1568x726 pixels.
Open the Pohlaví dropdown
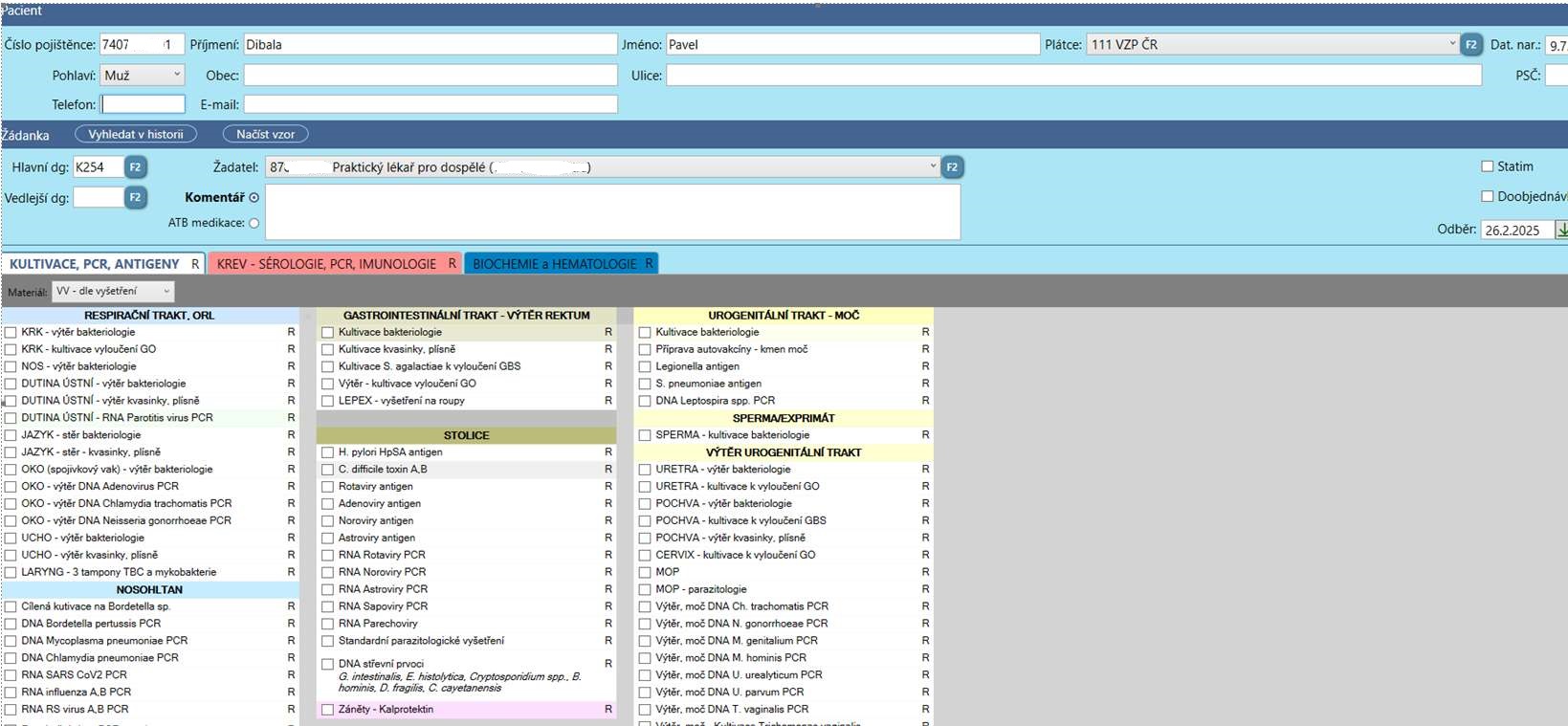177,75
